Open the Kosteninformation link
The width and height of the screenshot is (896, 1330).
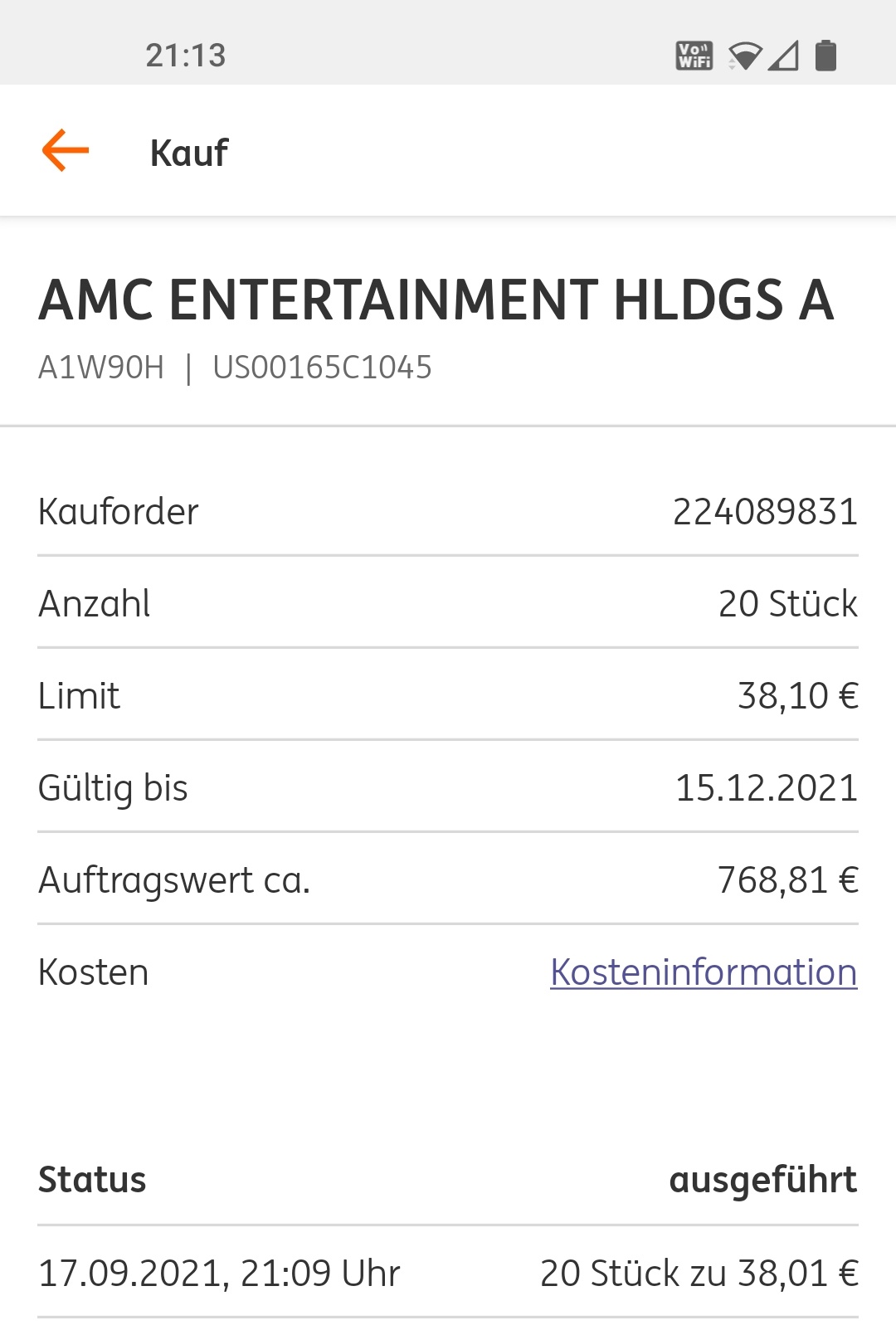[704, 972]
